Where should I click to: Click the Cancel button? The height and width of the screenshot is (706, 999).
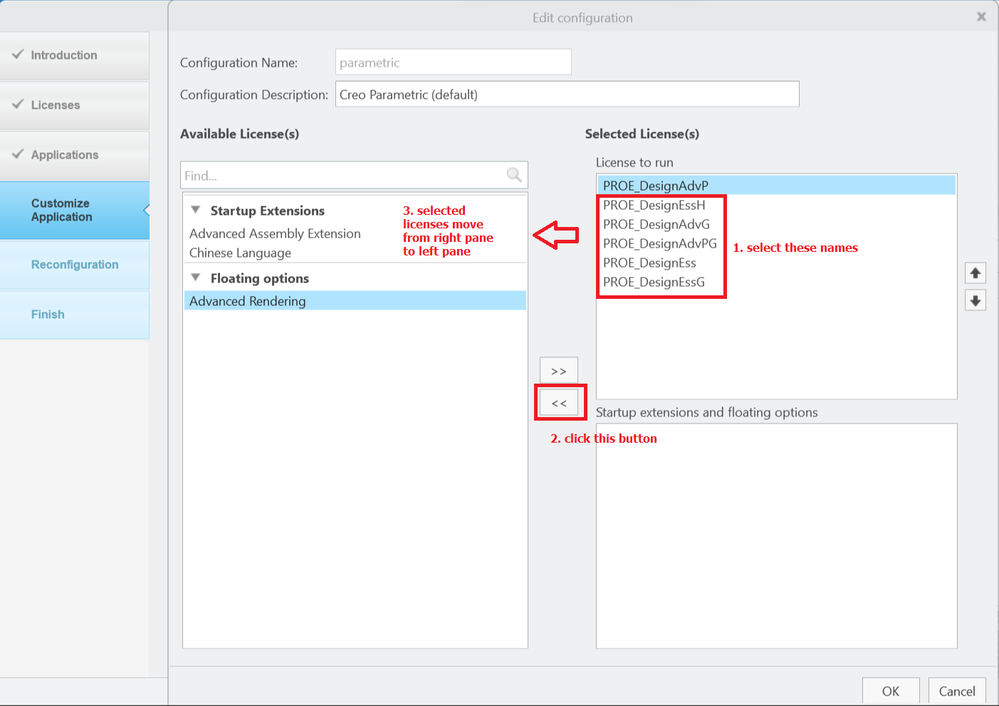(957, 691)
